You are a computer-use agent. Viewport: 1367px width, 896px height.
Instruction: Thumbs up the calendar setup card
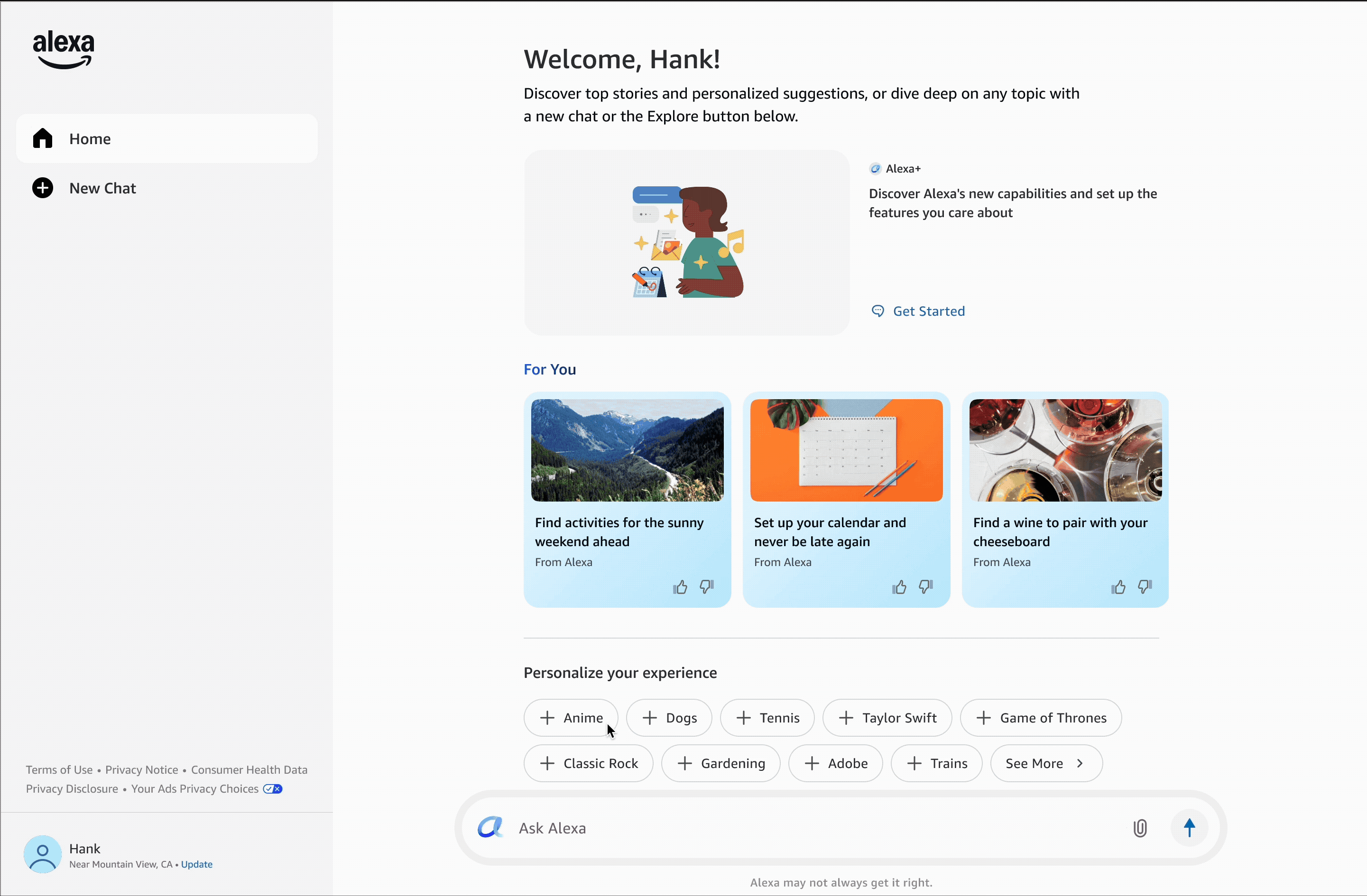pos(899,586)
